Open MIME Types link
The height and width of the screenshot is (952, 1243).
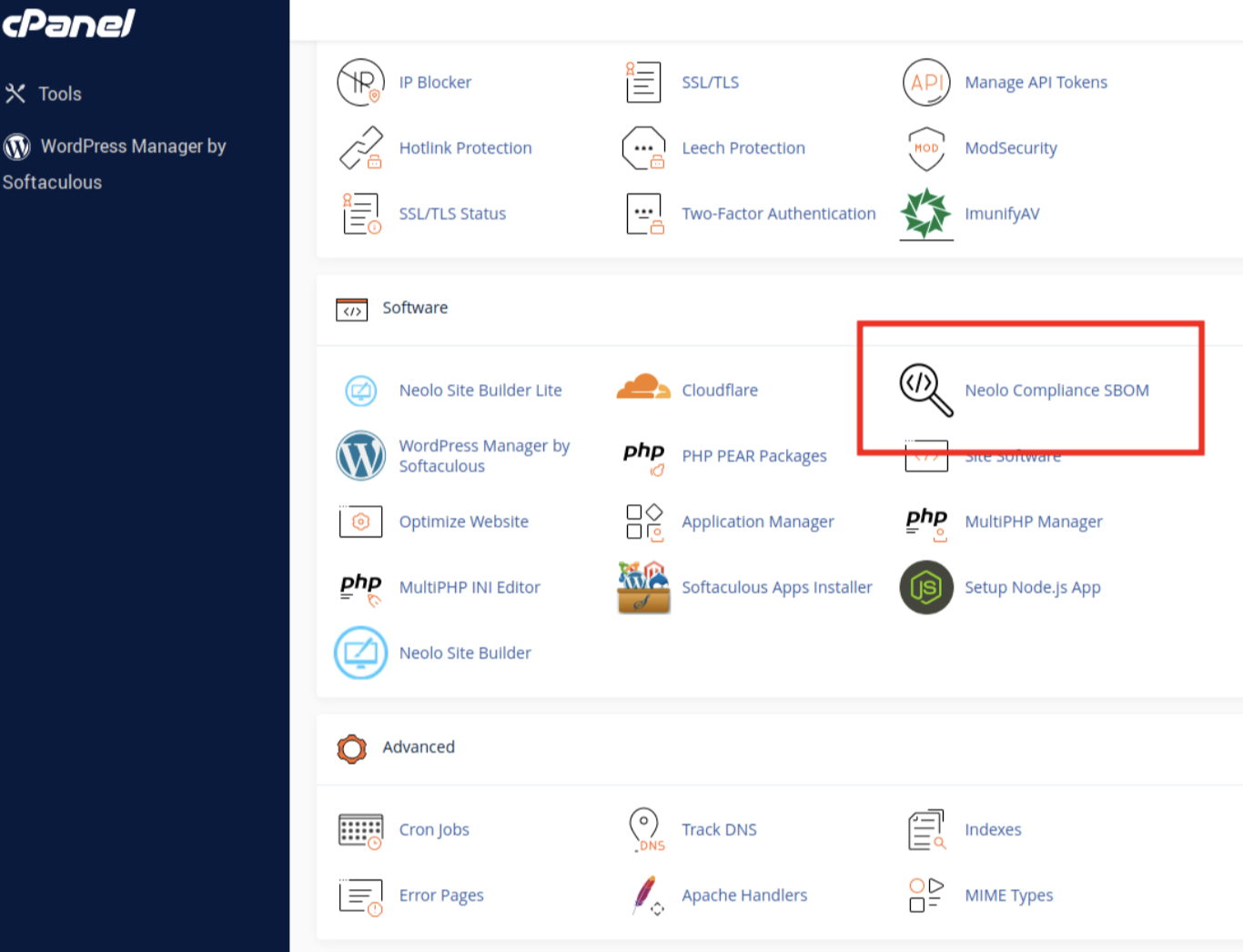[1008, 895]
